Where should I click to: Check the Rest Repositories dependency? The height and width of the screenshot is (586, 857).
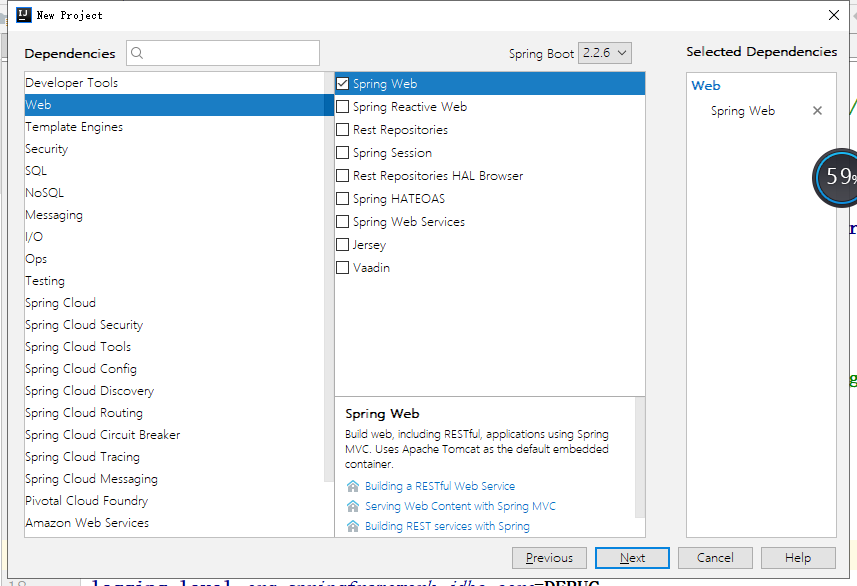[x=343, y=129]
